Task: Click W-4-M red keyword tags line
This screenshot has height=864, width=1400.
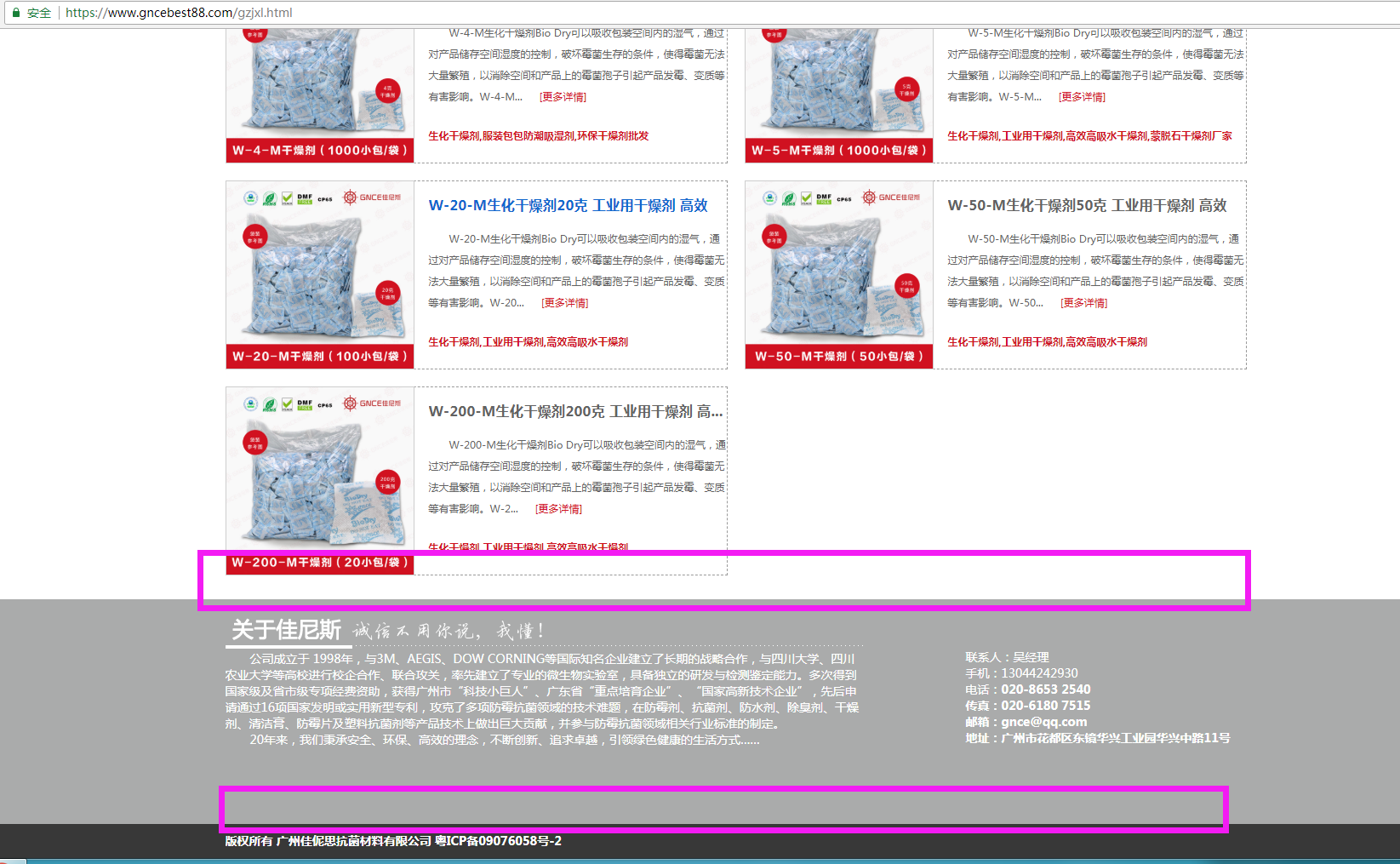Action: pos(538,136)
